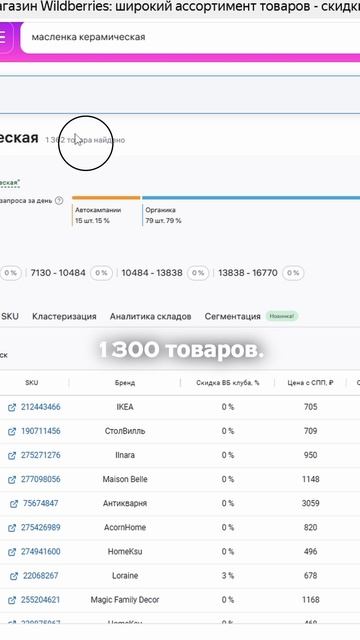360x640 pixels.
Task: Open external link icon for SKU 277098056
Action: pyautogui.click(x=12, y=480)
